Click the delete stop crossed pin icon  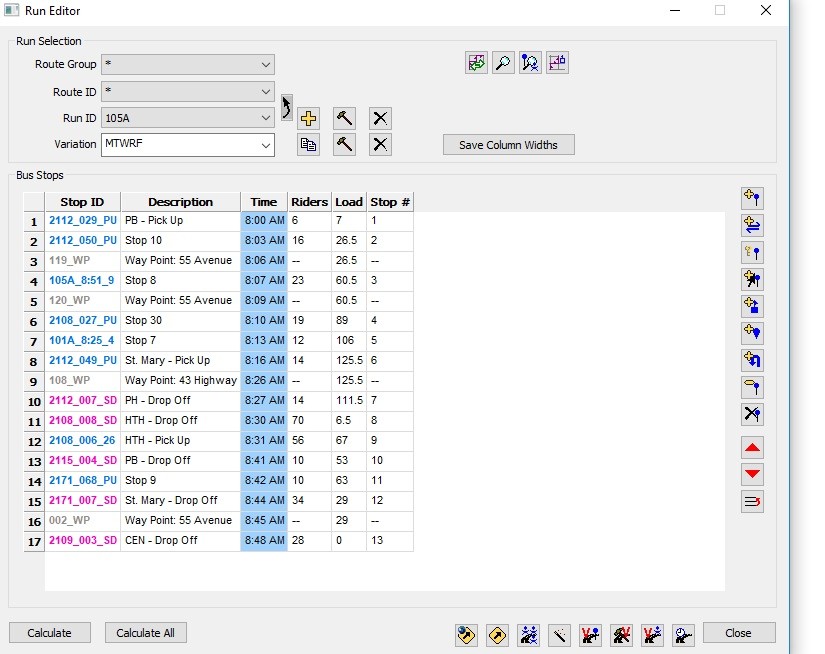click(x=752, y=415)
